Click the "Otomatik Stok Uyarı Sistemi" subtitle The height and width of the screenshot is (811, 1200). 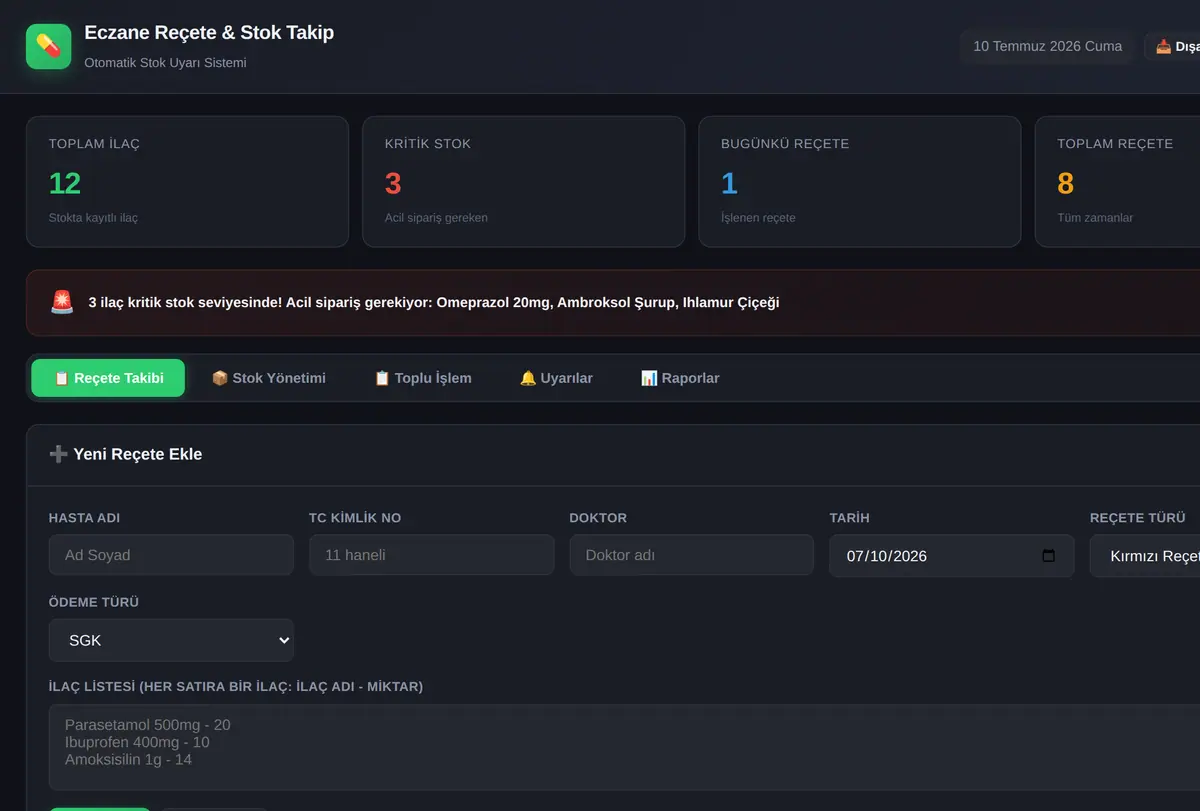pyautogui.click(x=165, y=62)
